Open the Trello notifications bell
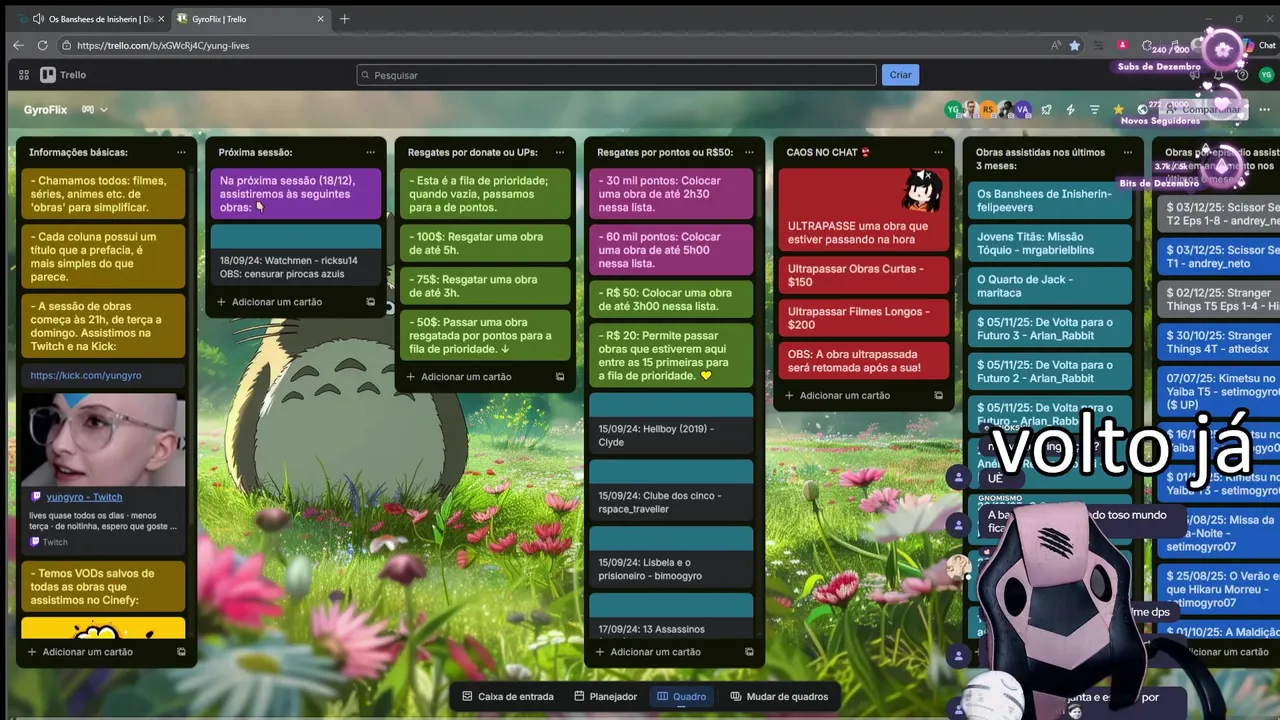 (1218, 75)
